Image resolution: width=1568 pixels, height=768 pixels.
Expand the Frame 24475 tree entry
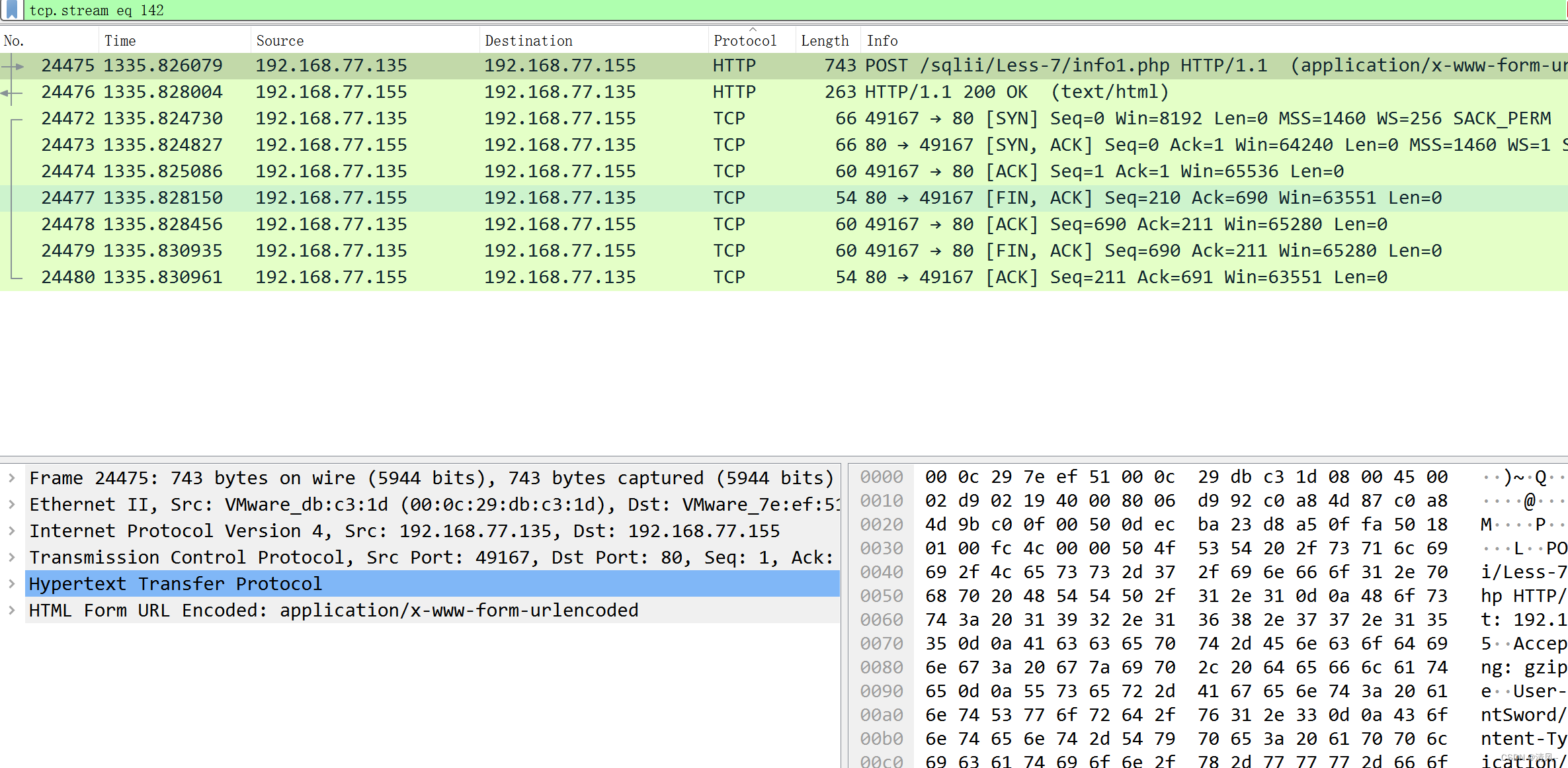12,478
